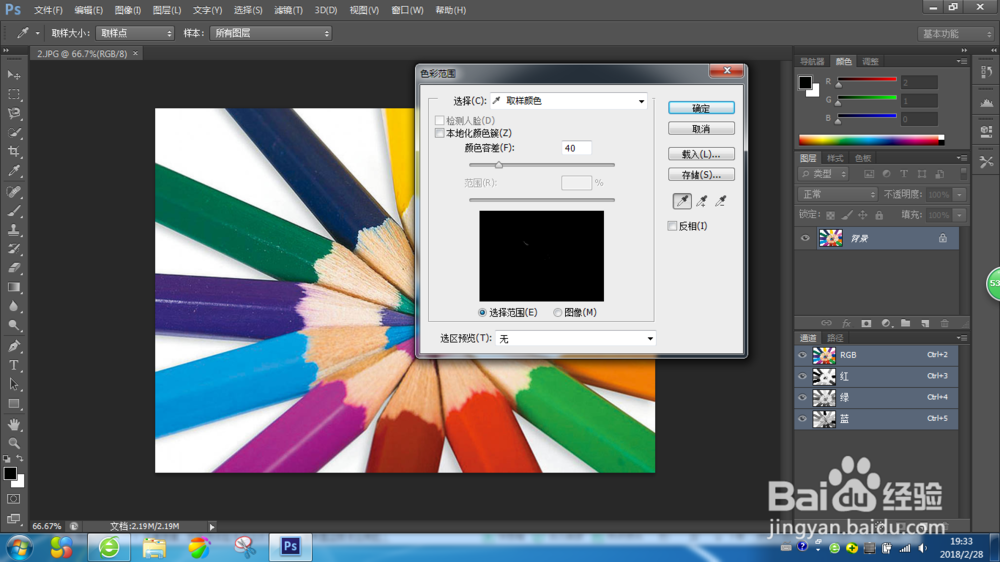
Task: Hide the 背景 layer visibility eye
Action: (805, 238)
